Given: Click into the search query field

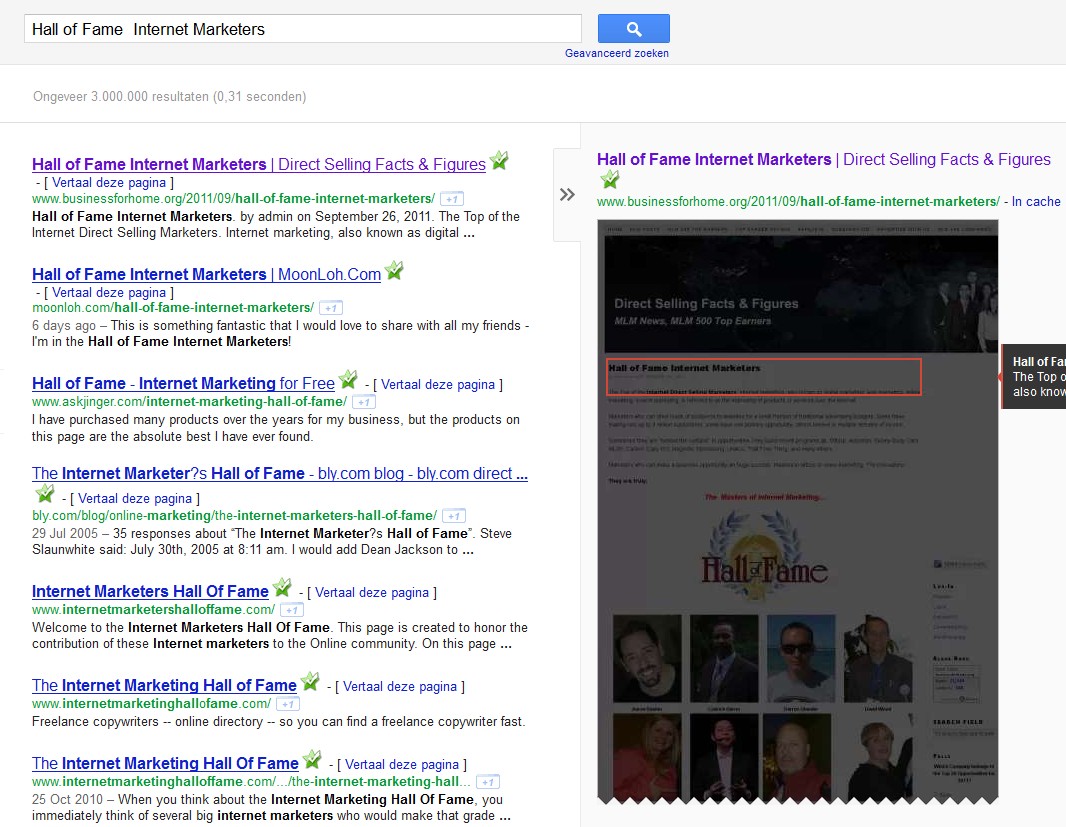Looking at the screenshot, I should pos(303,29).
